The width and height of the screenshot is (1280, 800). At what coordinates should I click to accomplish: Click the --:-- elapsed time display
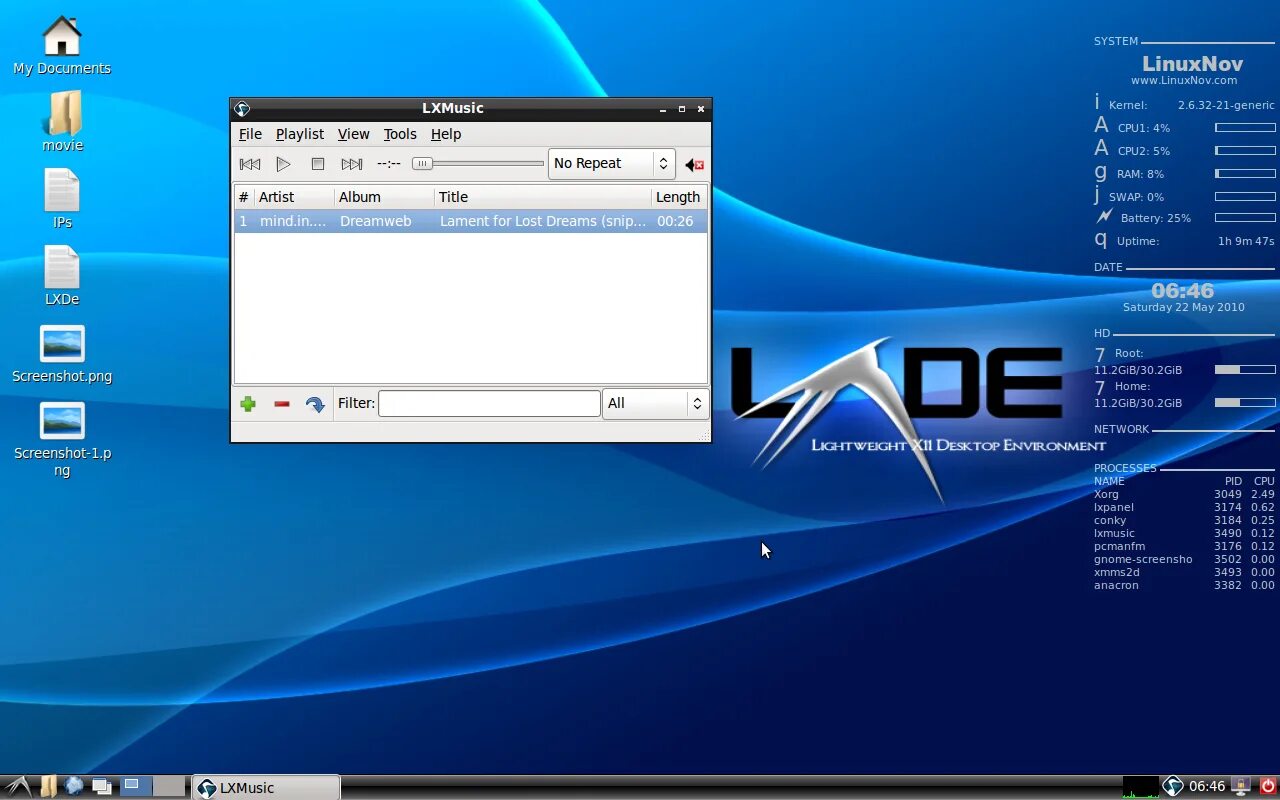click(x=389, y=164)
